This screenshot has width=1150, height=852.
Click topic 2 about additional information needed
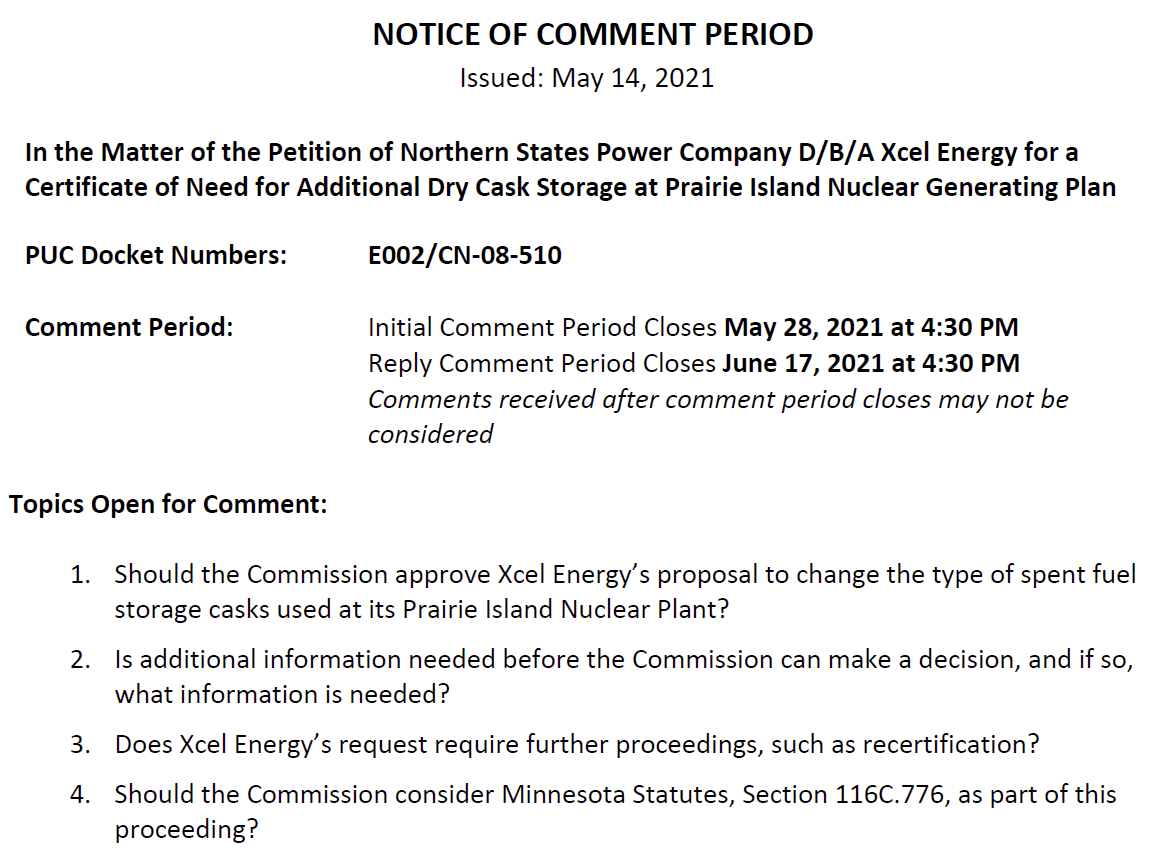pos(622,676)
